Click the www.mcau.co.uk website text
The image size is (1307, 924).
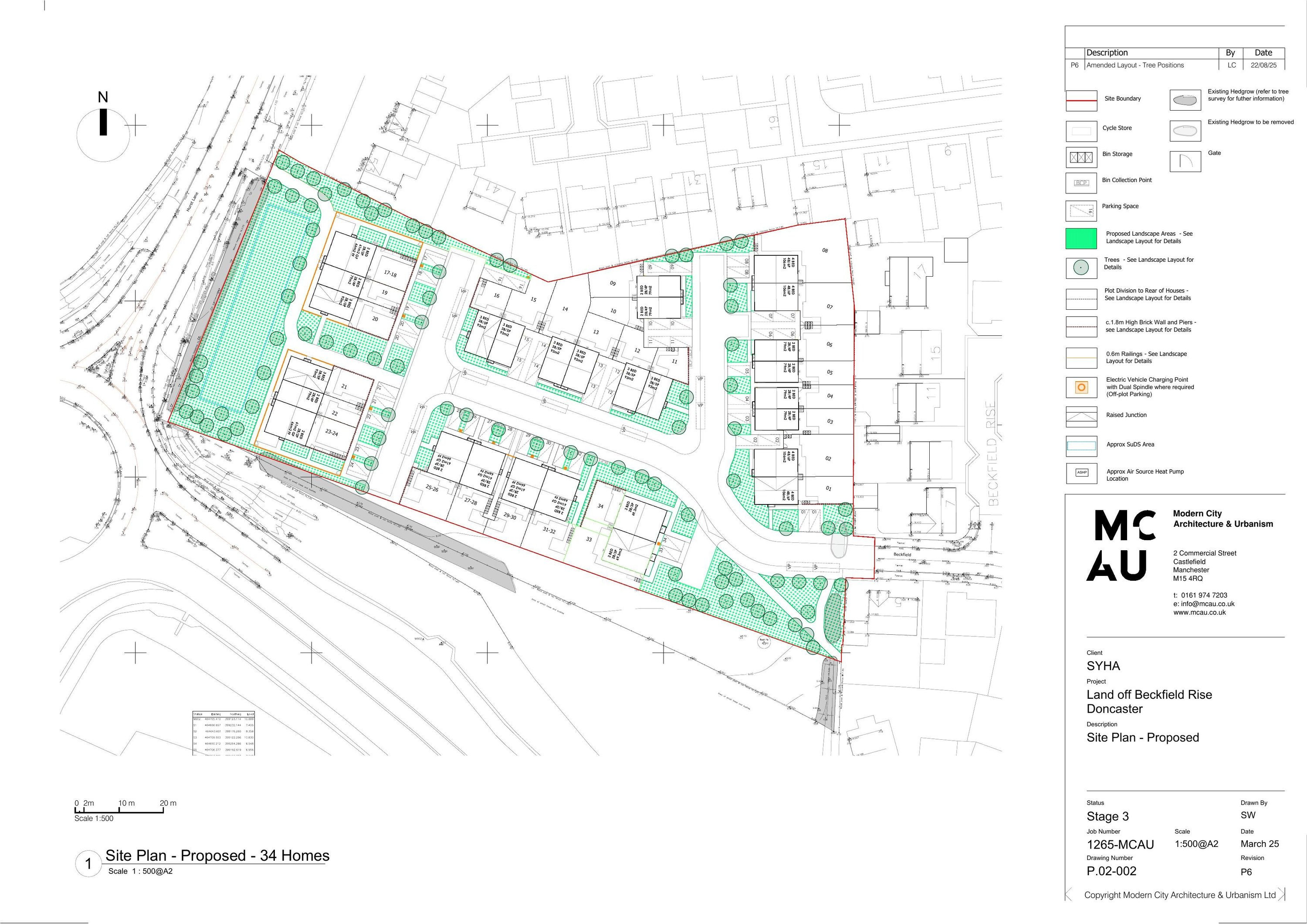tap(1199, 613)
